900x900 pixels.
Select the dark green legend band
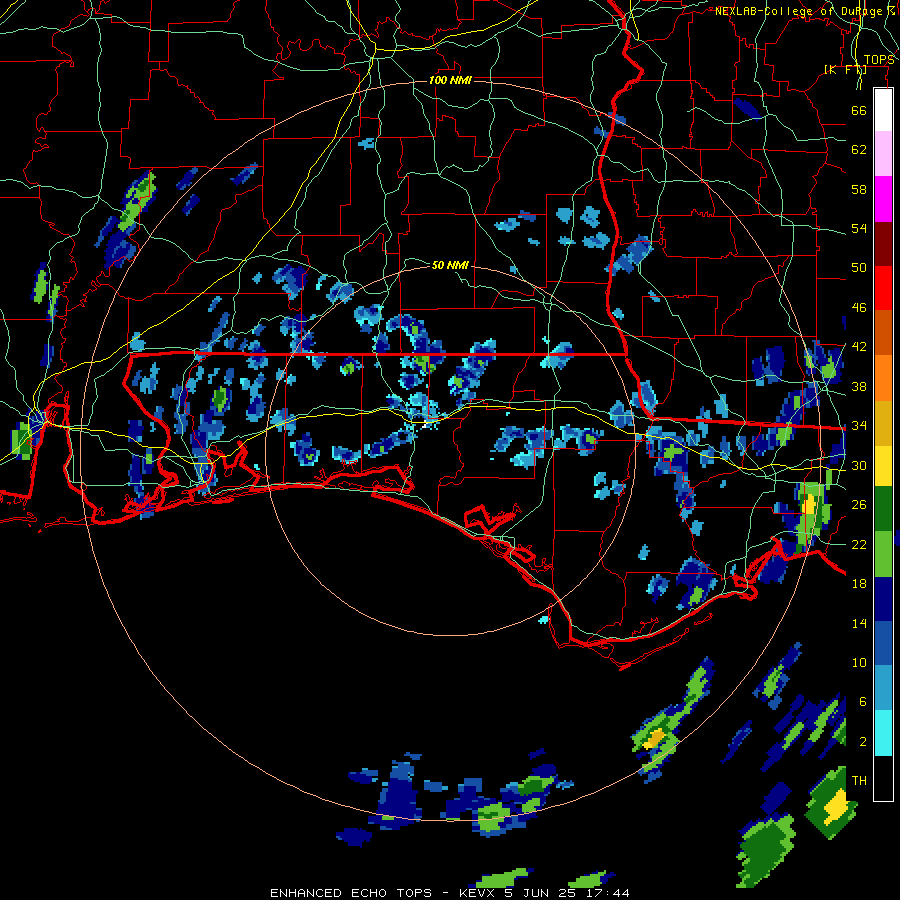click(x=883, y=509)
